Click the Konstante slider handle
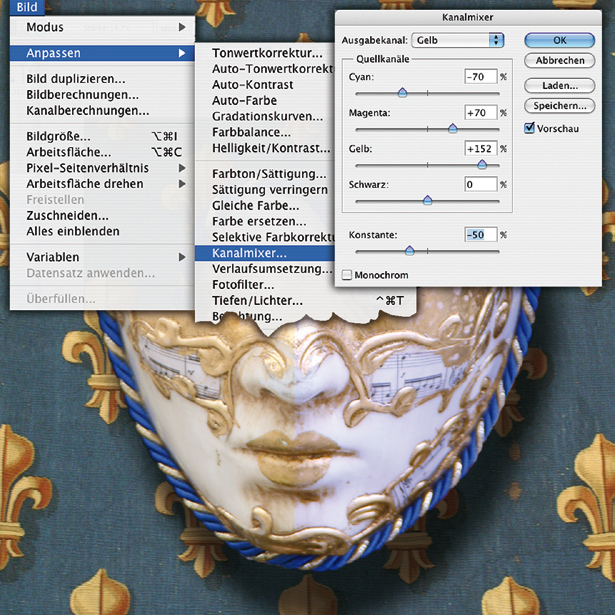This screenshot has height=615, width=615. pyautogui.click(x=409, y=251)
